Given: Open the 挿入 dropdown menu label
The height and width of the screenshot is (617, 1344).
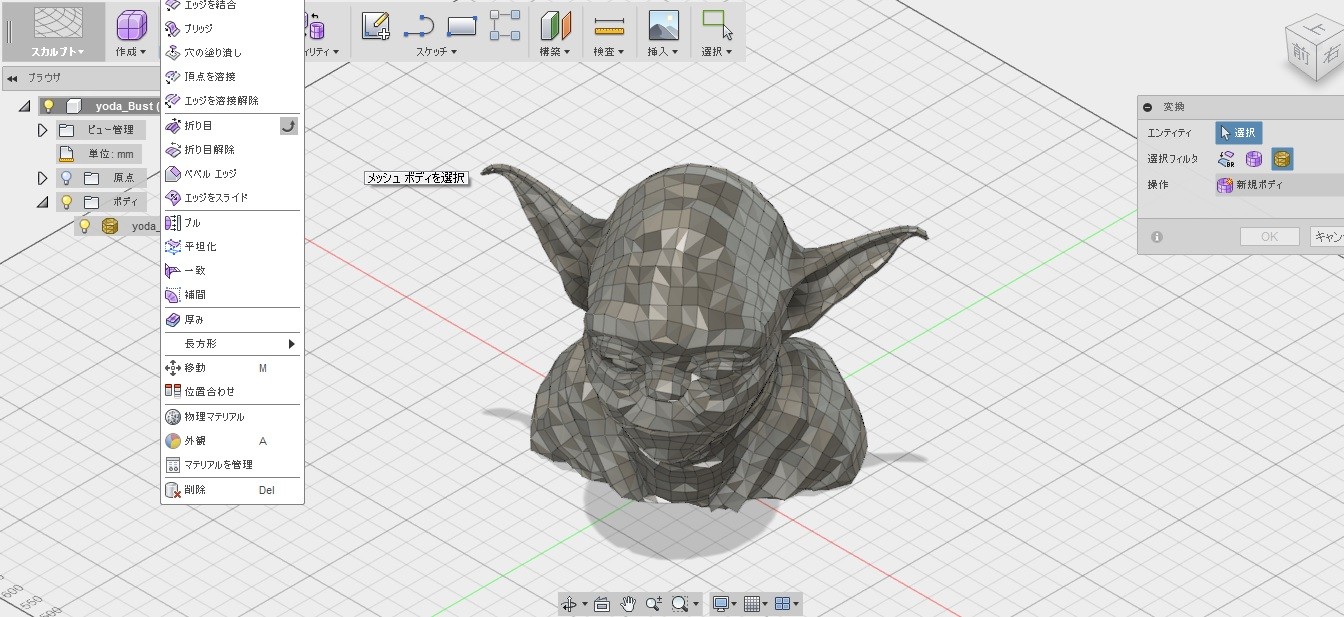Looking at the screenshot, I should coord(663,51).
